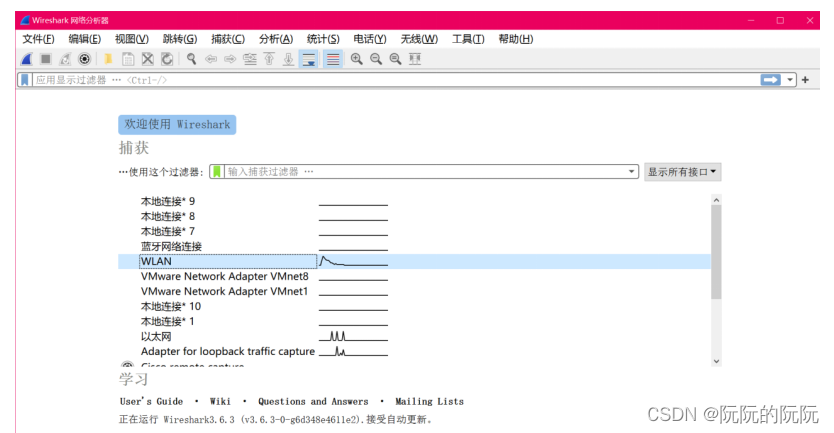Image resolution: width=834 pixels, height=433 pixels.
Task: Toggle packet colorization rules icon
Action: (x=333, y=59)
